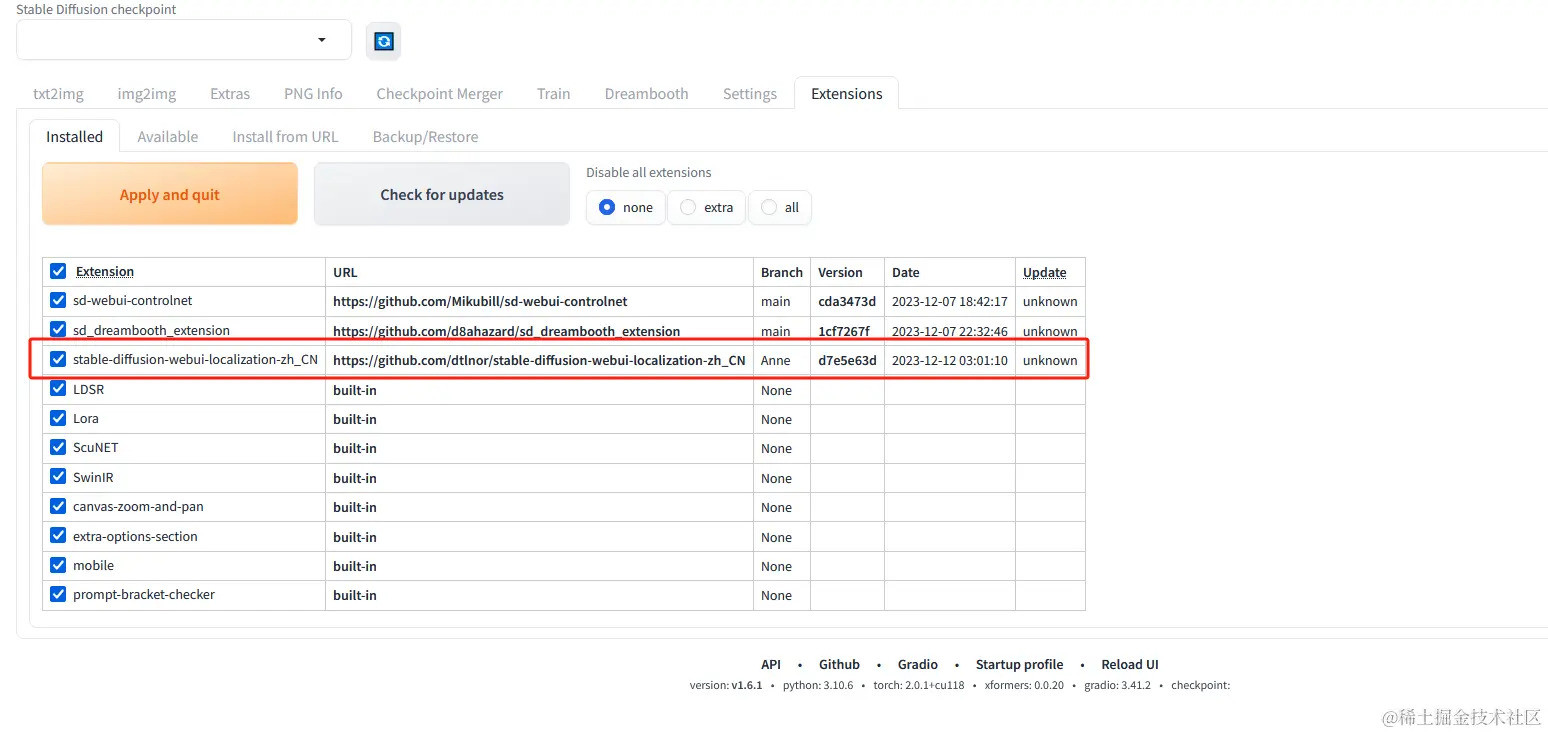Click the Branch column header

782,272
